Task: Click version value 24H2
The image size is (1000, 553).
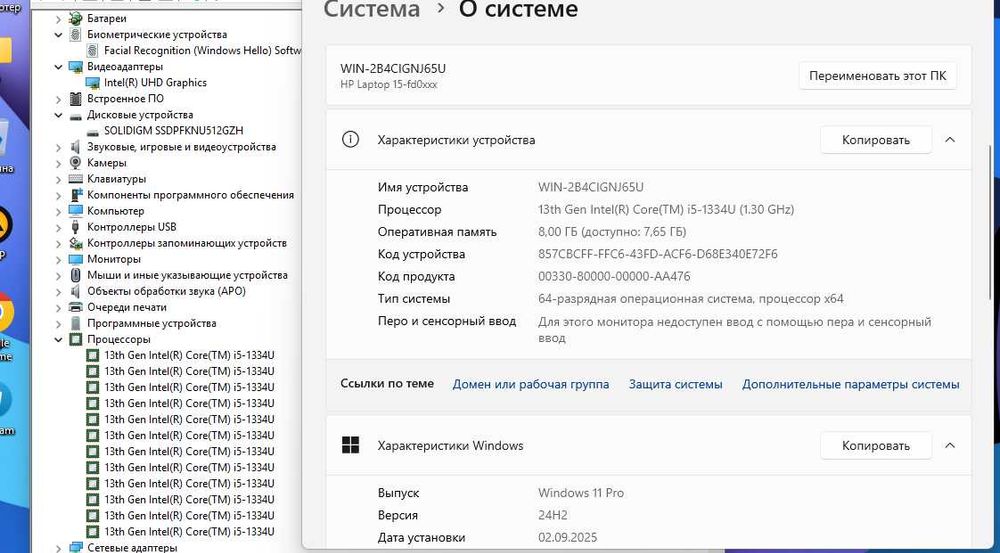Action: click(x=552, y=515)
